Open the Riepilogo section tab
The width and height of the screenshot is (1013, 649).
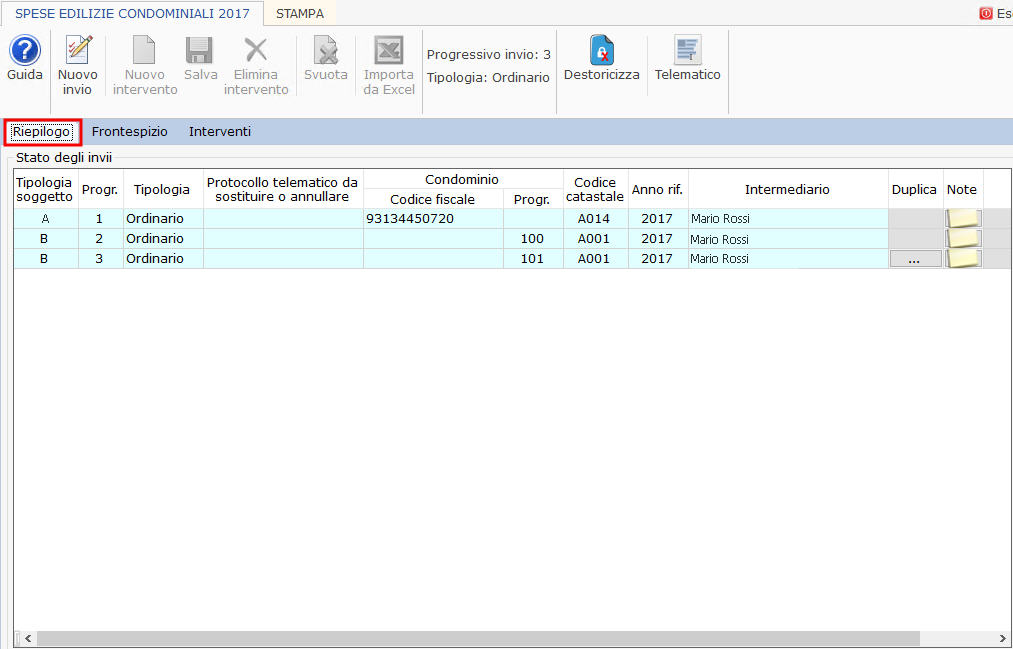pyautogui.click(x=42, y=132)
